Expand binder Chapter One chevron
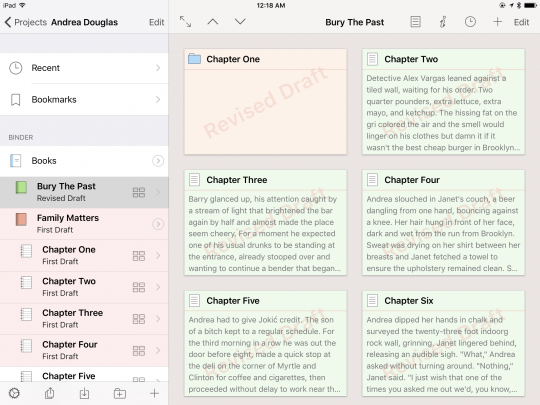Screen dimensions: 540x405 click(x=158, y=256)
